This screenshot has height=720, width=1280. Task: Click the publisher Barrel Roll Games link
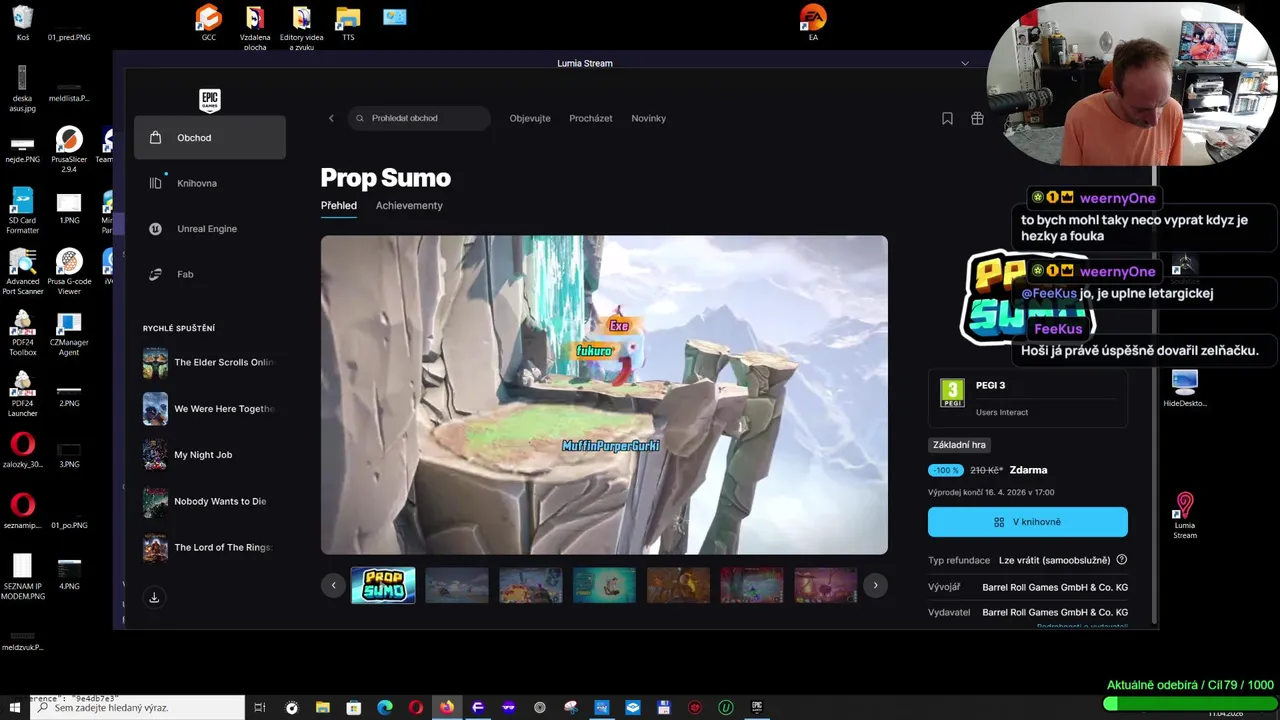pos(1055,612)
